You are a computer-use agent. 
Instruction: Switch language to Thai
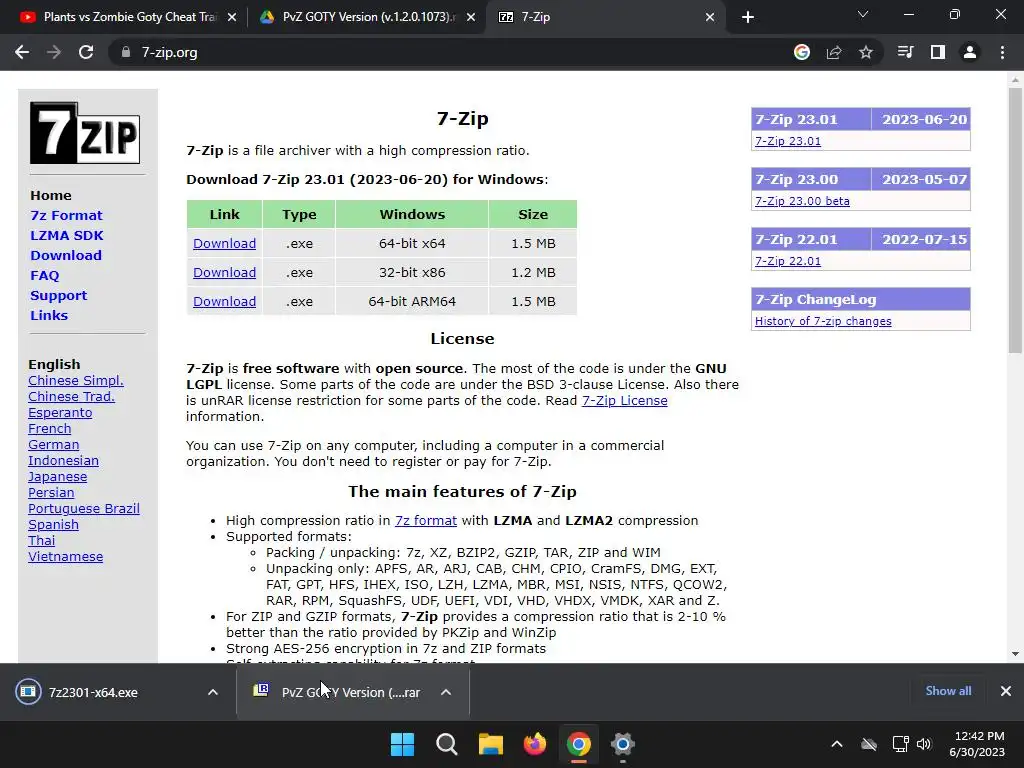pyautogui.click(x=41, y=541)
